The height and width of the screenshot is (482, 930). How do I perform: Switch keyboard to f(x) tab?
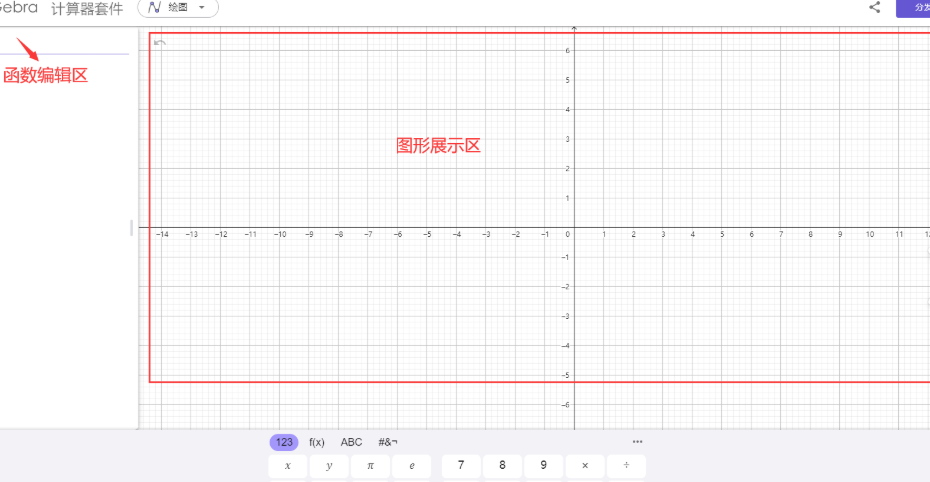pos(317,442)
